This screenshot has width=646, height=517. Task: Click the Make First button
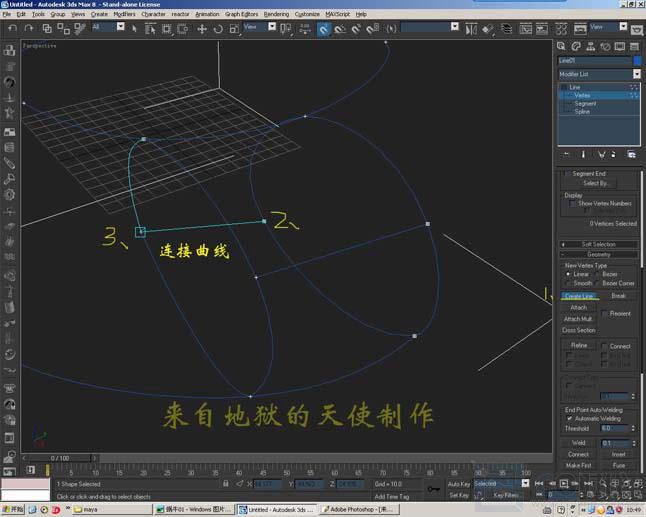point(579,465)
